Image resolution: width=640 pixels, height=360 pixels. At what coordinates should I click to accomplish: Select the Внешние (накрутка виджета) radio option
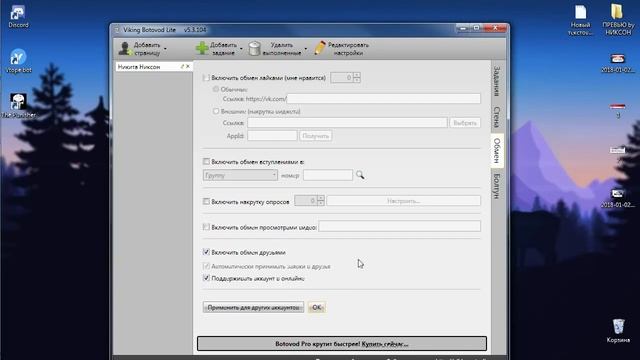tap(216, 111)
